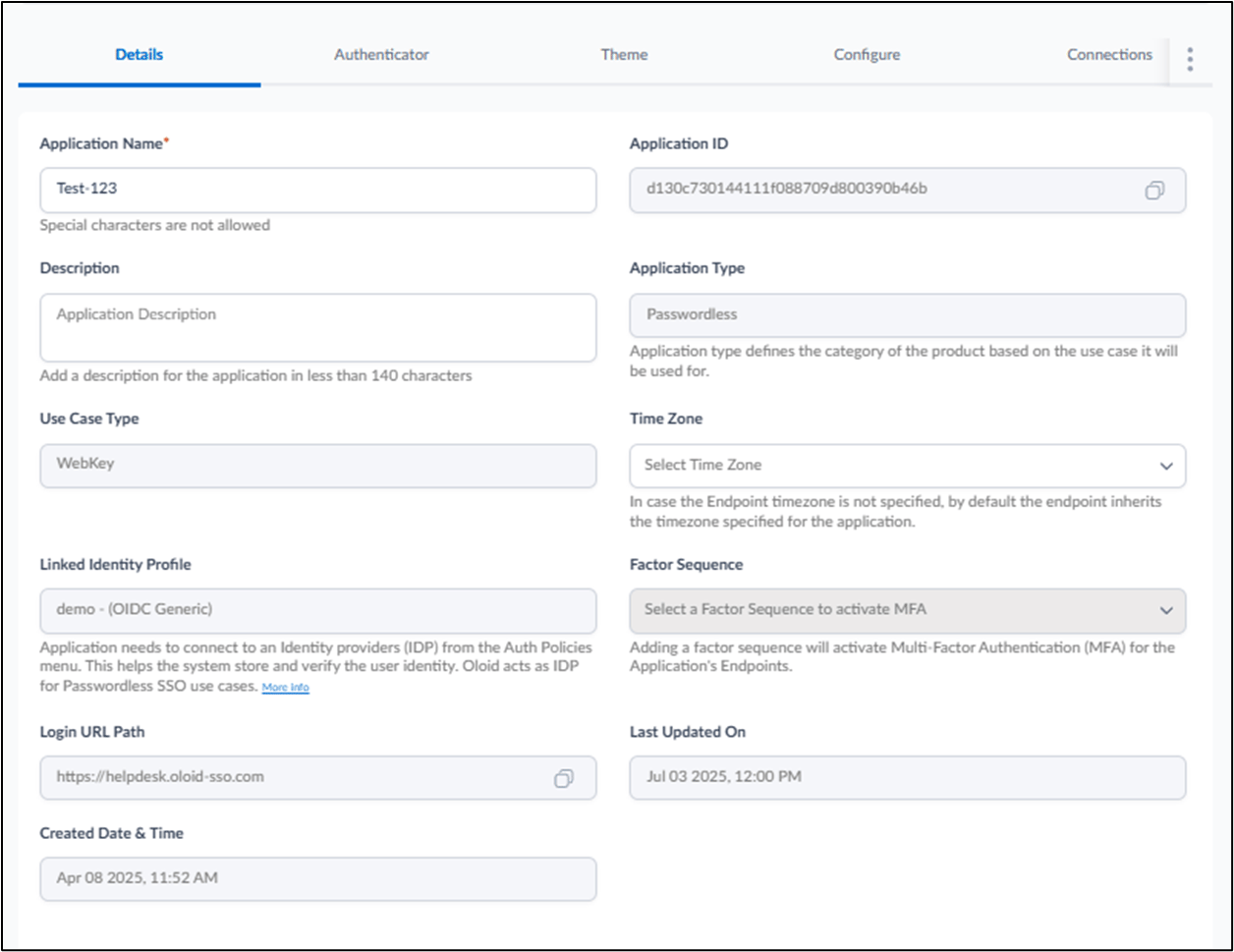Select the Linked Identity Profile field
This screenshot has height=952, width=1234.
pos(317,610)
